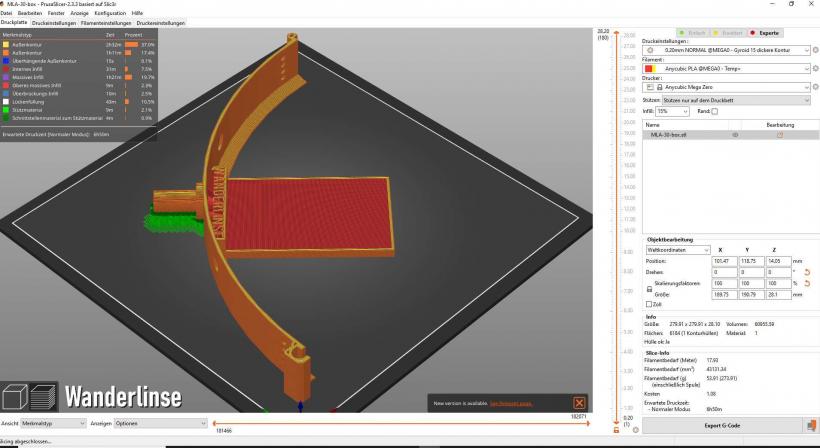Open the gear icon below the vertical layer slider
Screen dimensions: 820x448
(x=635, y=430)
